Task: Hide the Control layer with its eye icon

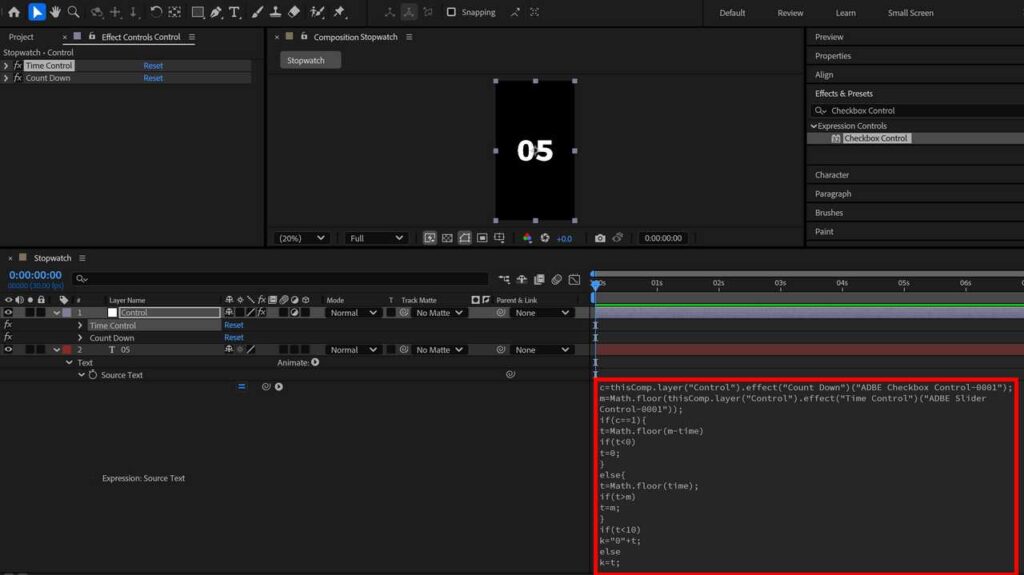Action: tap(8, 312)
